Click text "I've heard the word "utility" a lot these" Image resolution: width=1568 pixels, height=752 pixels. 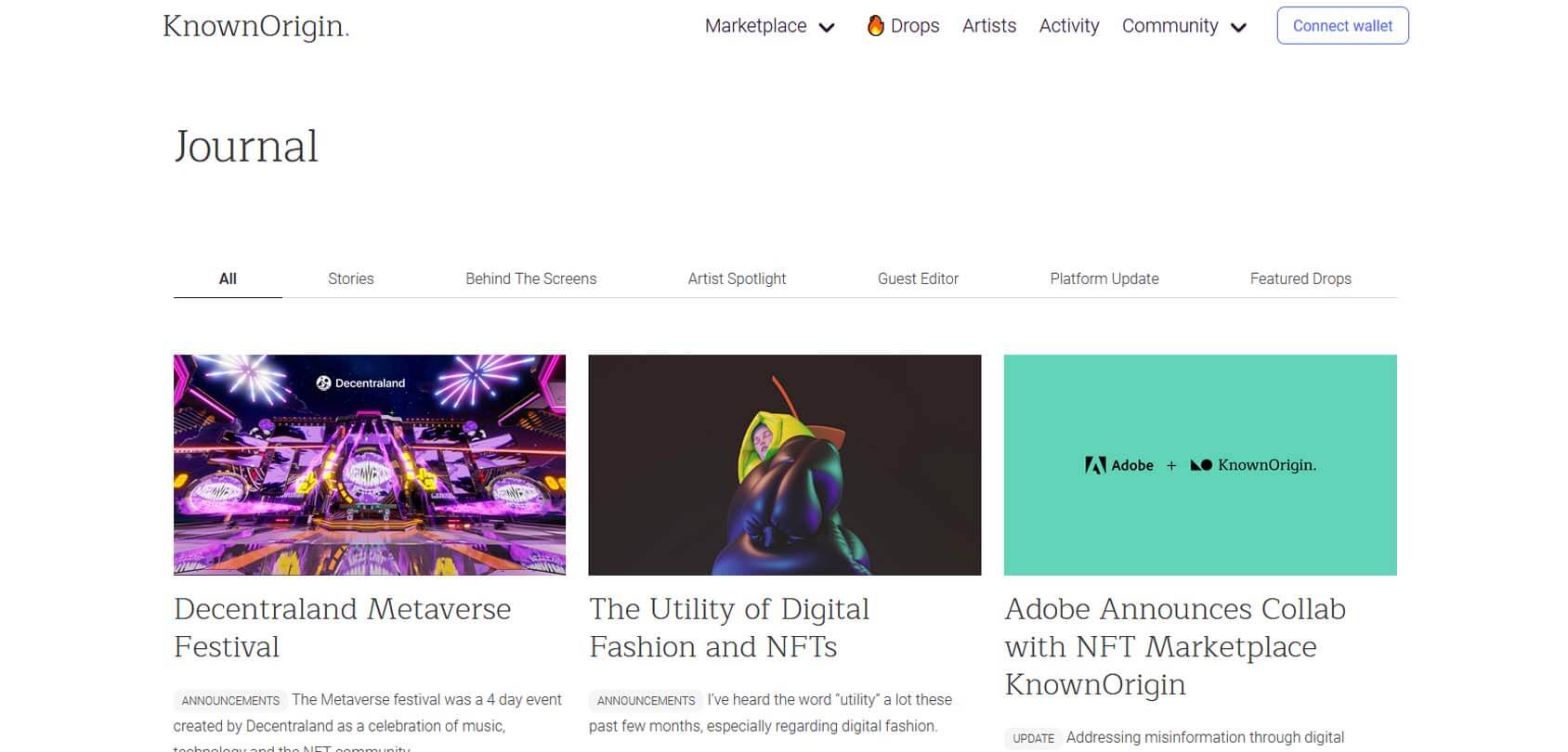pyautogui.click(x=830, y=700)
